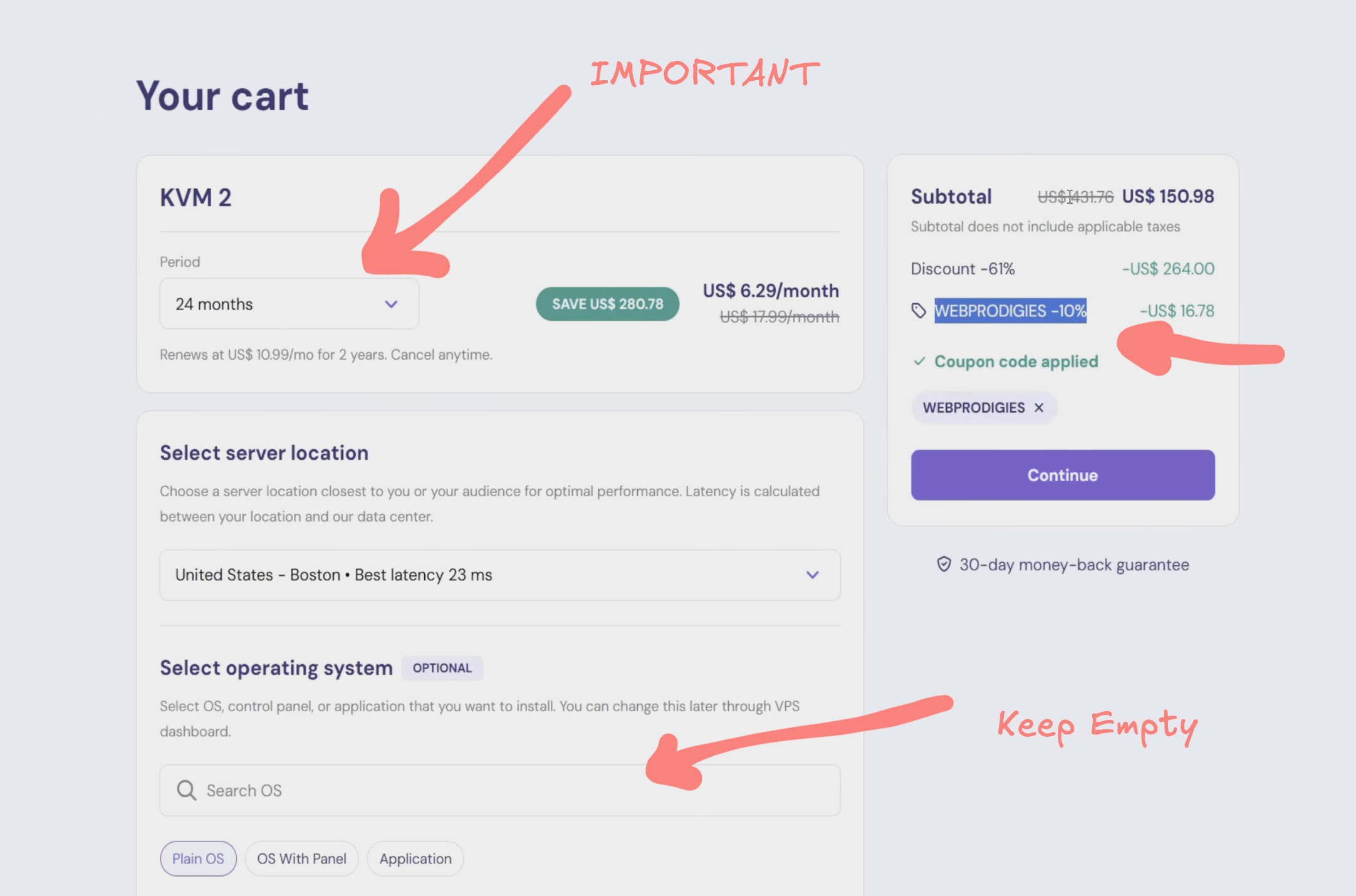Click the highlighted WEBPRODIGIES -10% text
The image size is (1356, 896).
click(x=1010, y=311)
